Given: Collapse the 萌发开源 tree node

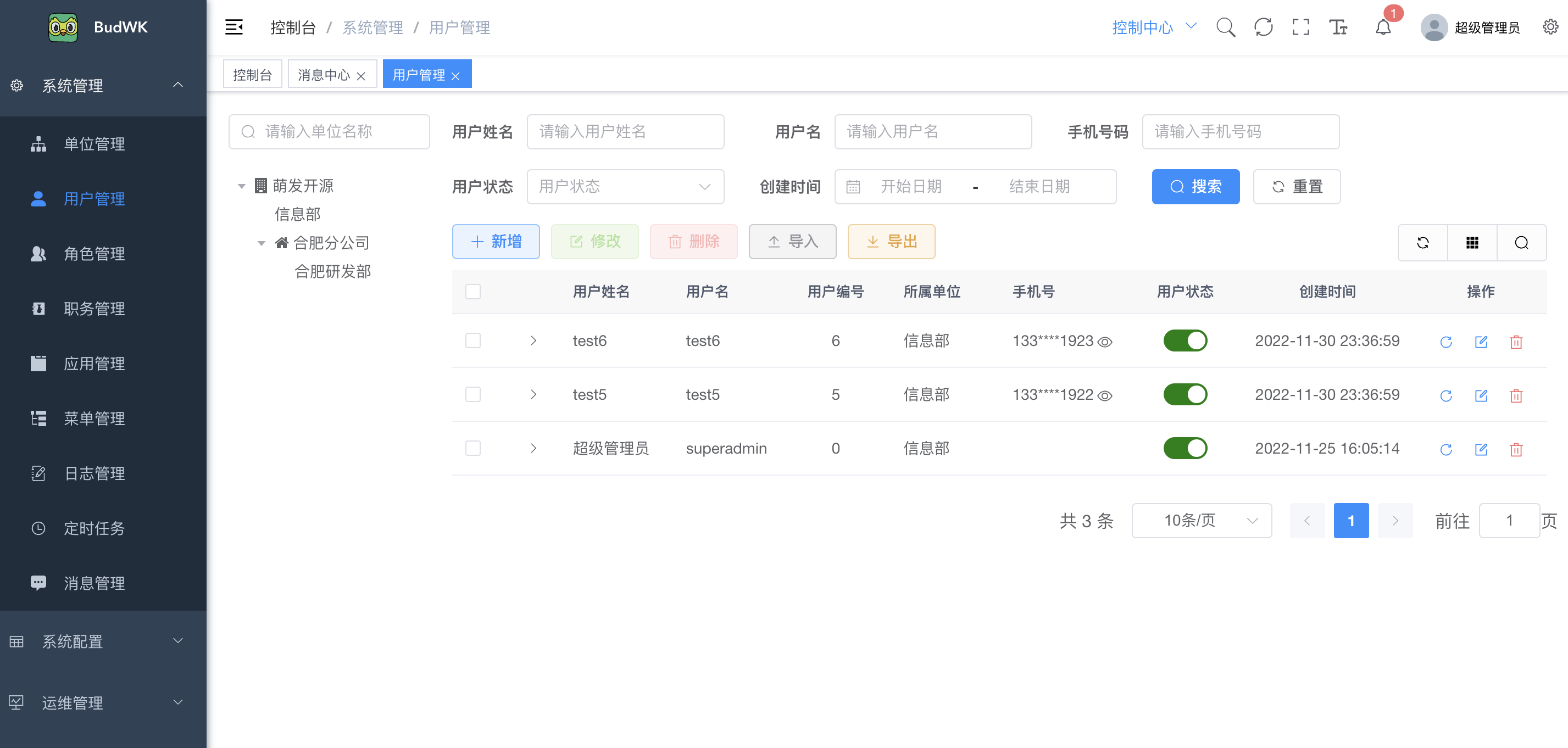Looking at the screenshot, I should 242,186.
